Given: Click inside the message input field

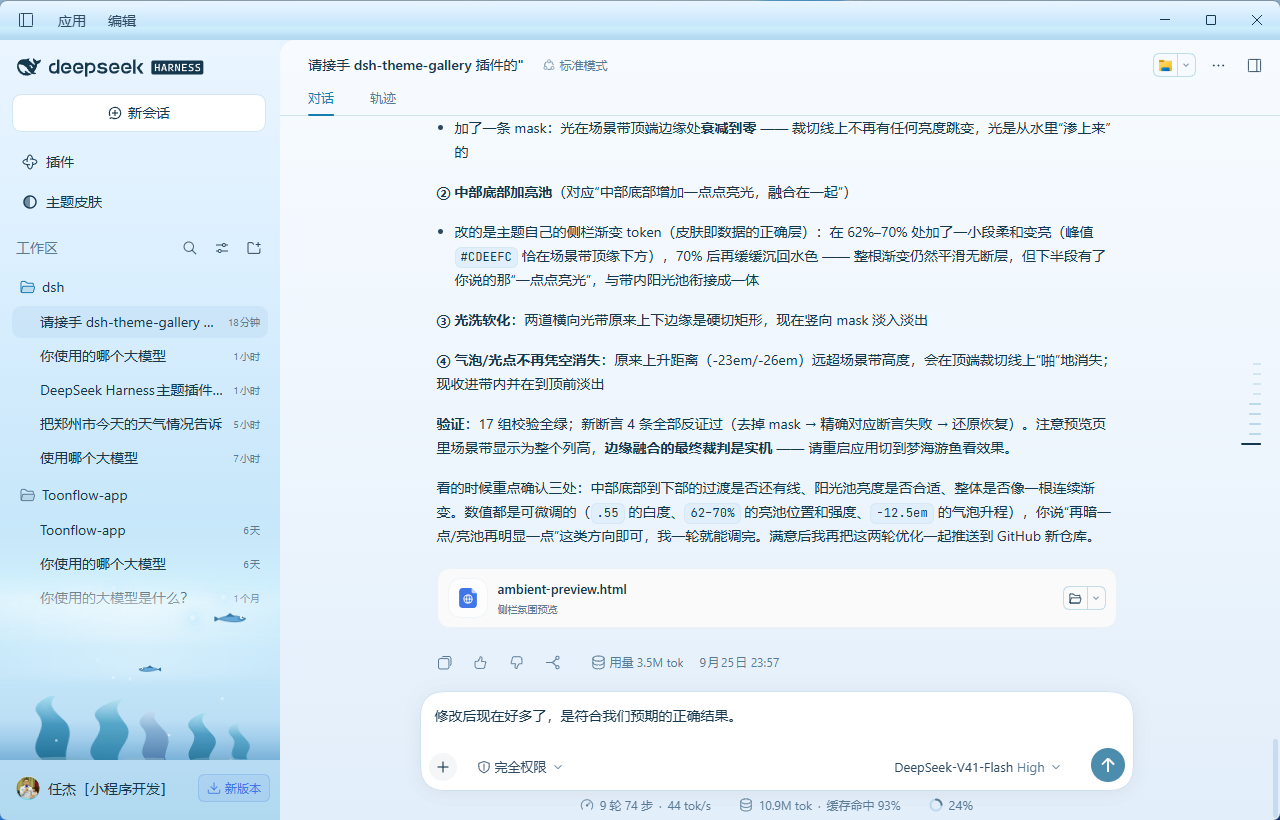Looking at the screenshot, I should click(x=776, y=717).
